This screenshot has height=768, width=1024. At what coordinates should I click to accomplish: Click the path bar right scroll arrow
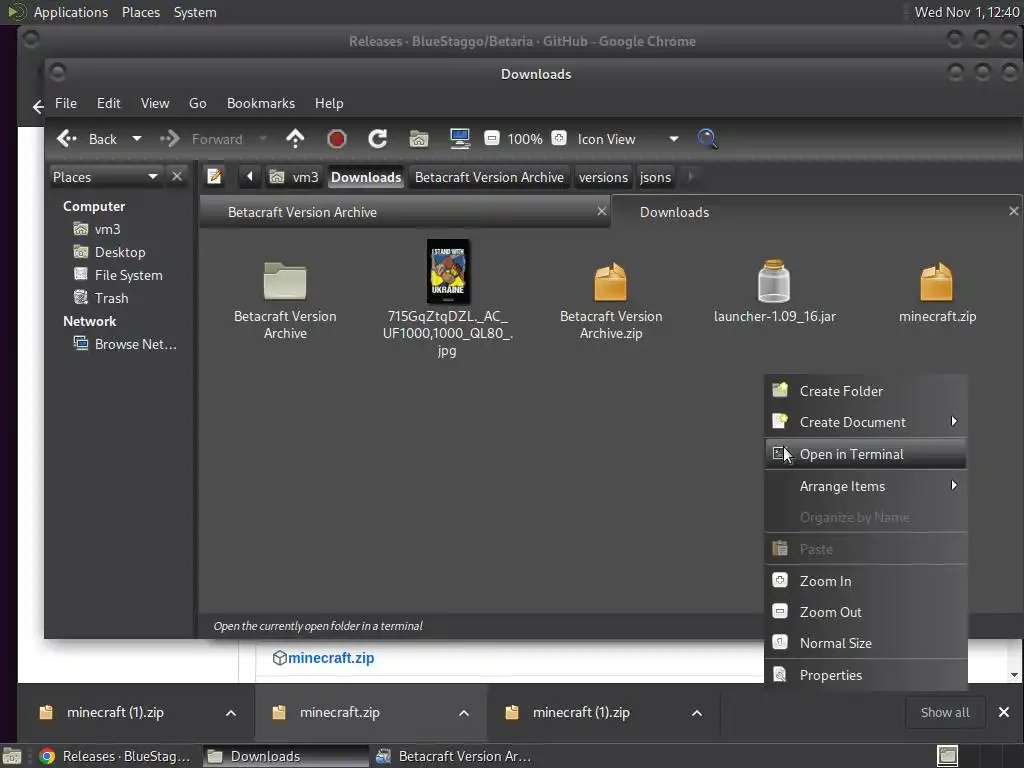point(691,176)
